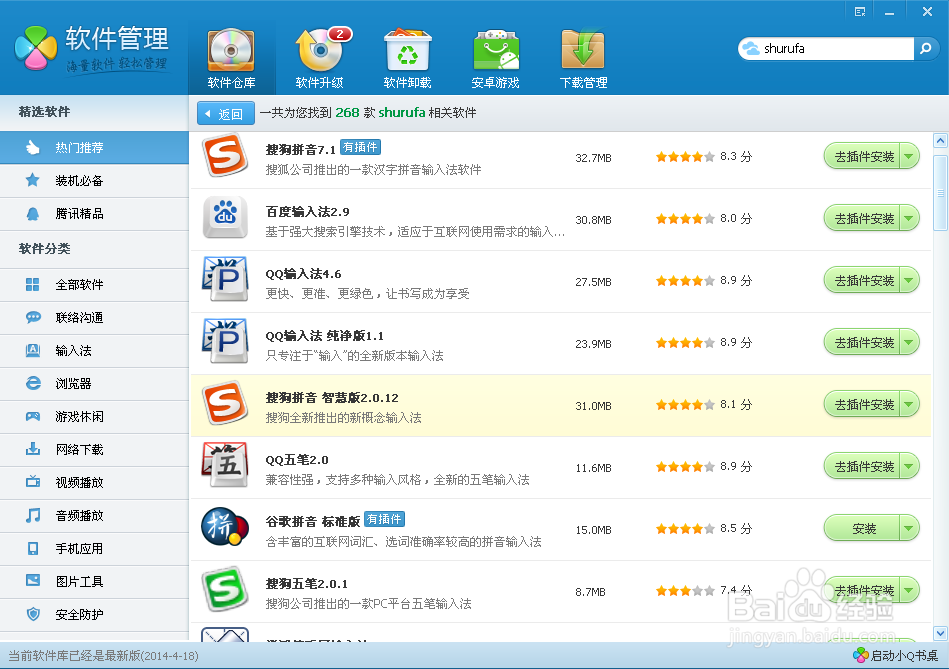Install 搜狗拼音 智慧版2.0.12 without plugins
Image resolution: width=949 pixels, height=669 pixels.
[x=862, y=404]
